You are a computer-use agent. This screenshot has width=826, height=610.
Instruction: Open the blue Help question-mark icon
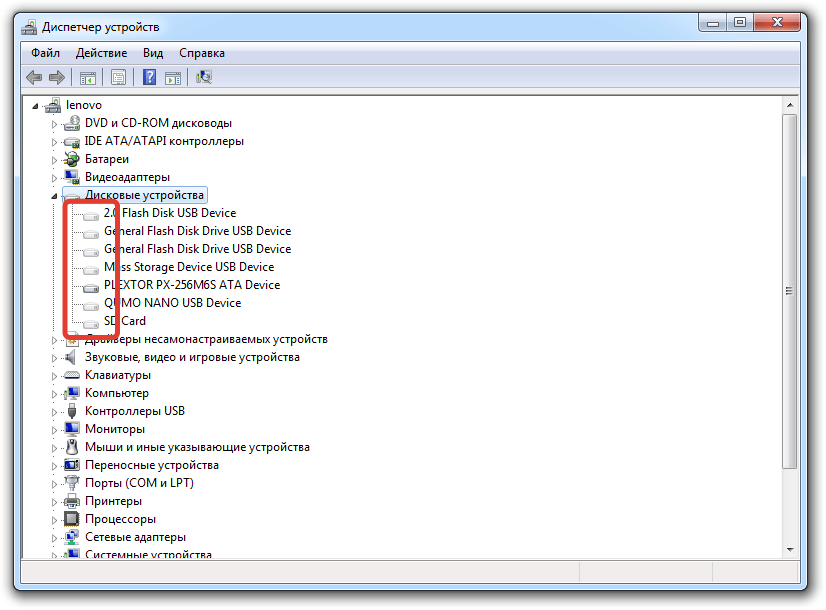150,77
